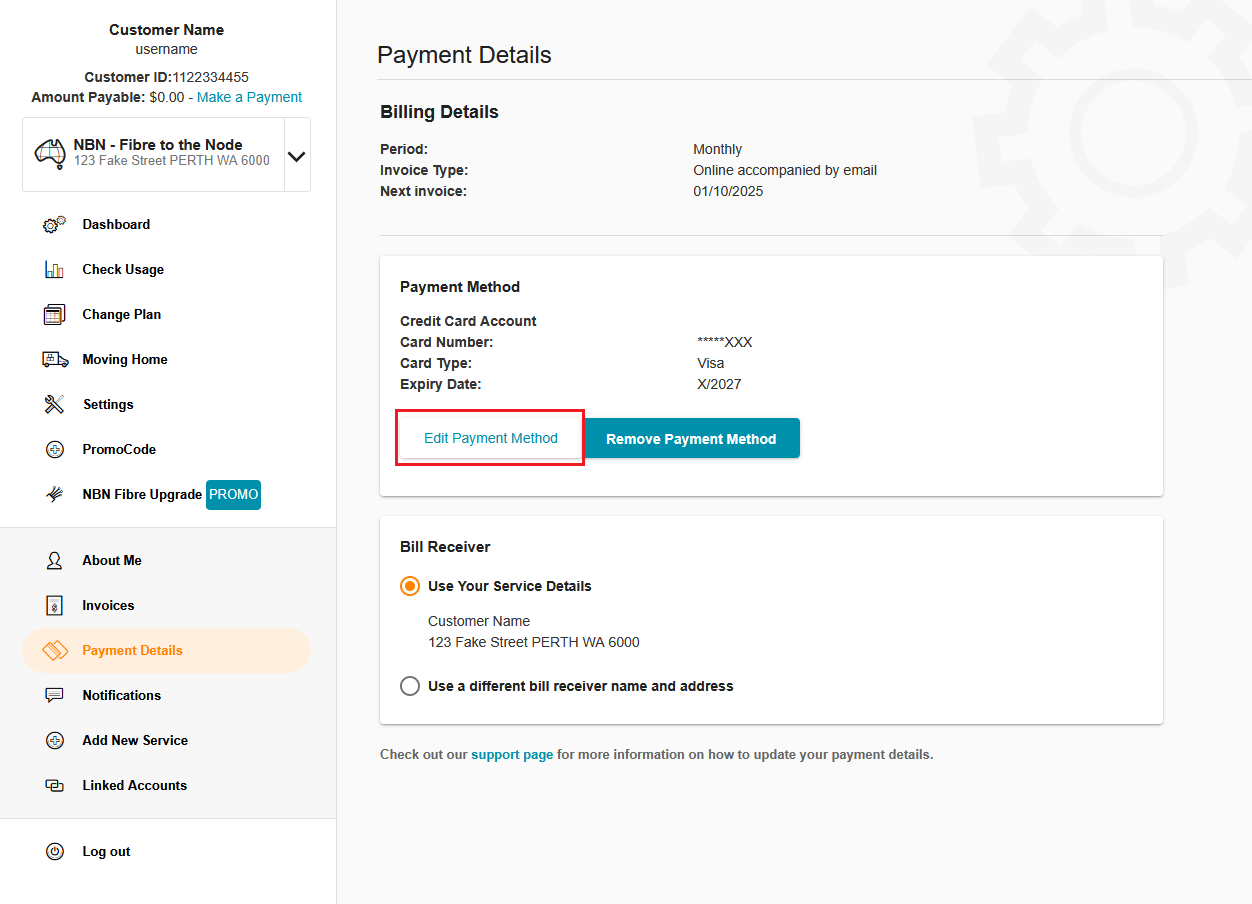Viewport: 1252px width, 904px height.
Task: Select Use Your Service Details radio button
Action: [410, 586]
